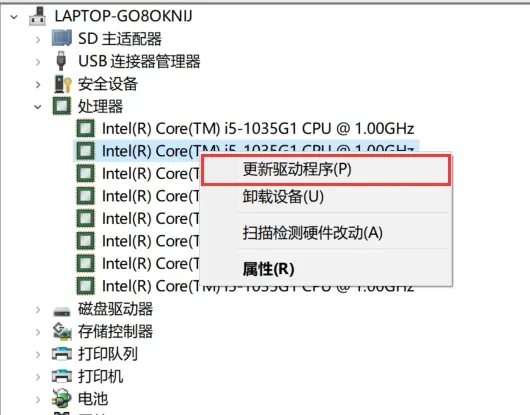
Task: Click the LAPTOP-GO8OKNIJ computer icon
Action: tap(37, 16)
